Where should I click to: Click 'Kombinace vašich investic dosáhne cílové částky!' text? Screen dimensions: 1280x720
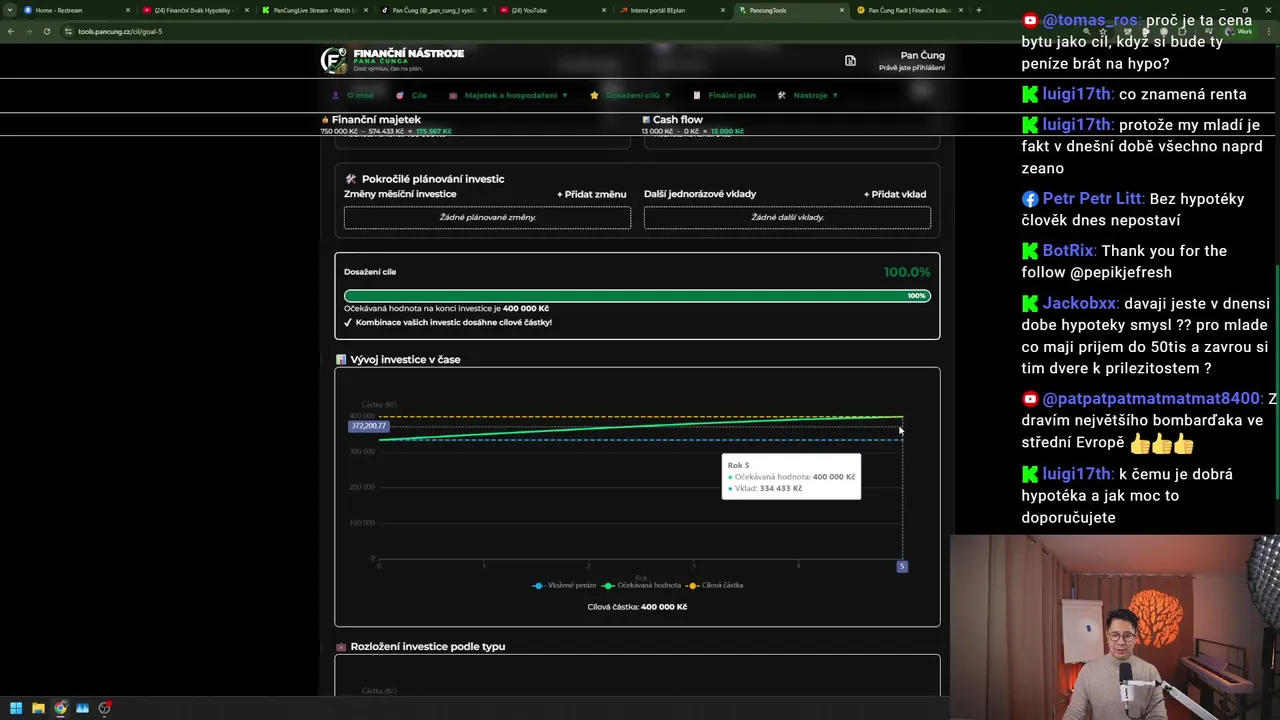tap(454, 322)
